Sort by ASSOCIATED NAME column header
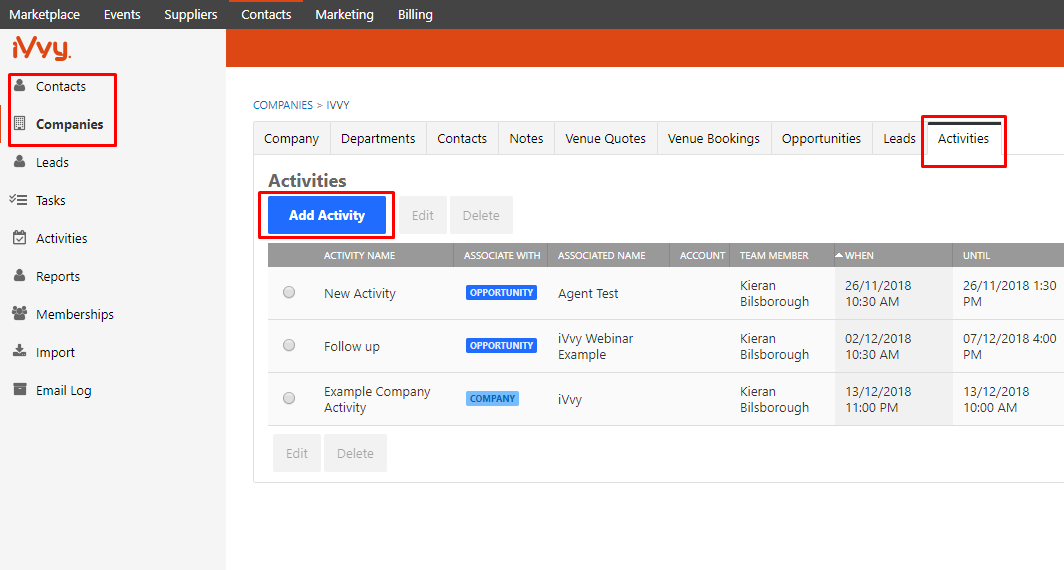The image size is (1064, 570). click(x=602, y=255)
